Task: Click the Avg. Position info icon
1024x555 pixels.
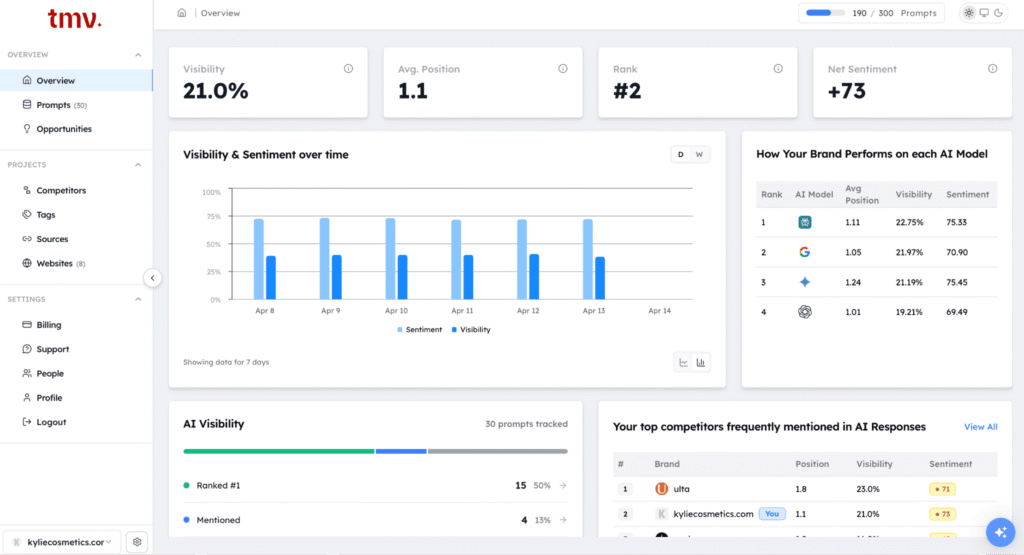Action: pyautogui.click(x=563, y=69)
